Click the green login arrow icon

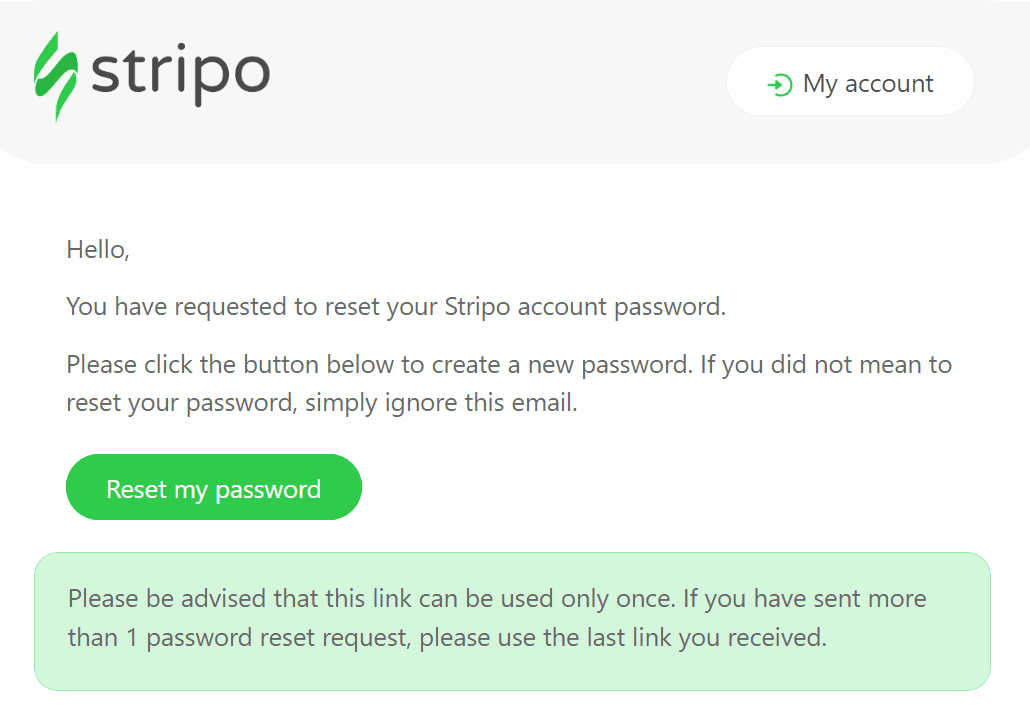[780, 85]
